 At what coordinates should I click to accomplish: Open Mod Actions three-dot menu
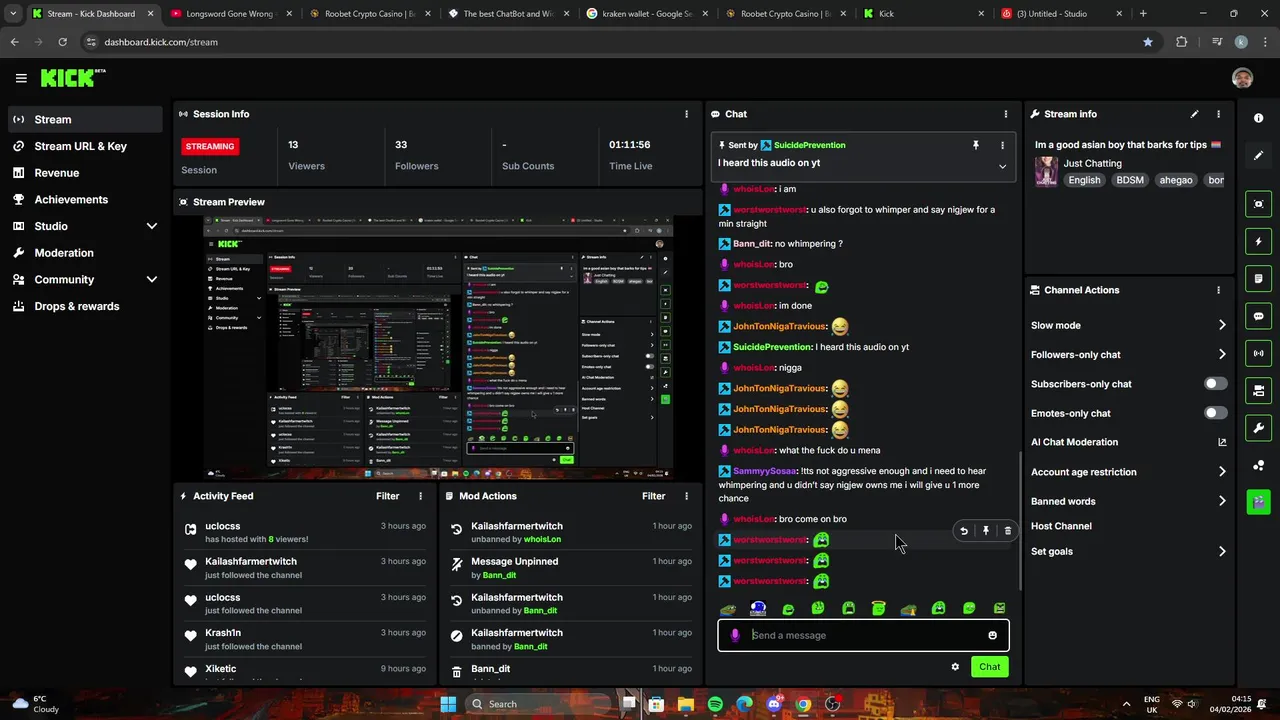[x=686, y=496]
